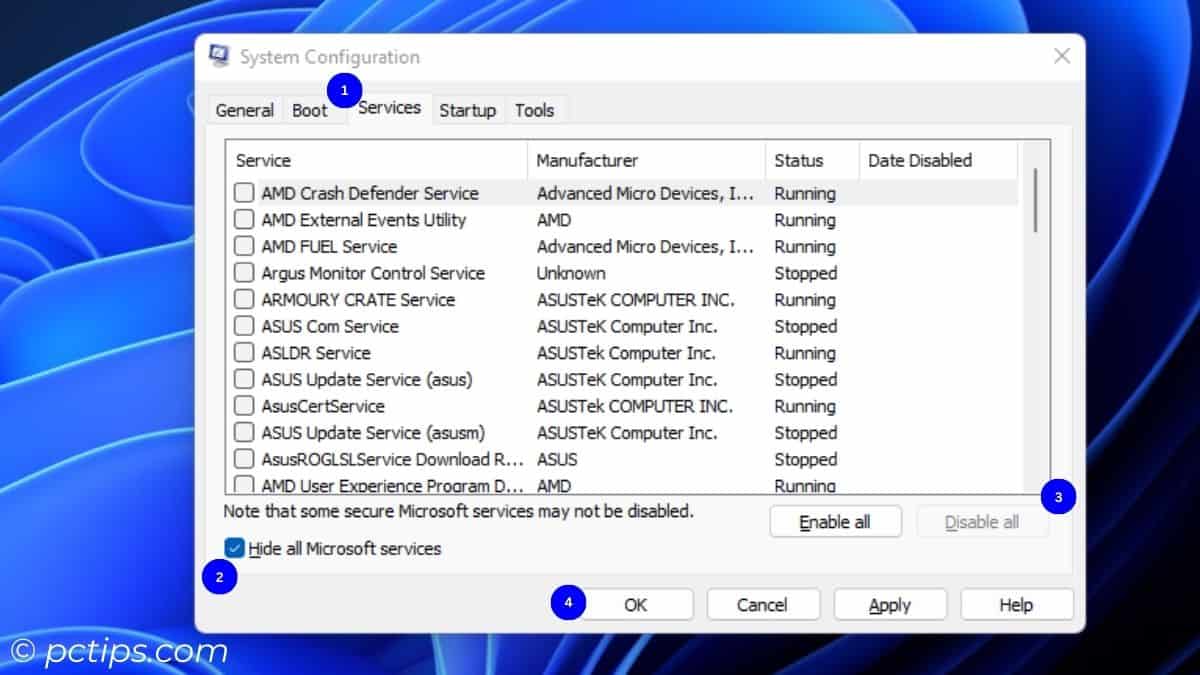Image resolution: width=1200 pixels, height=675 pixels.
Task: Sort services by the Status column header
Action: click(799, 160)
